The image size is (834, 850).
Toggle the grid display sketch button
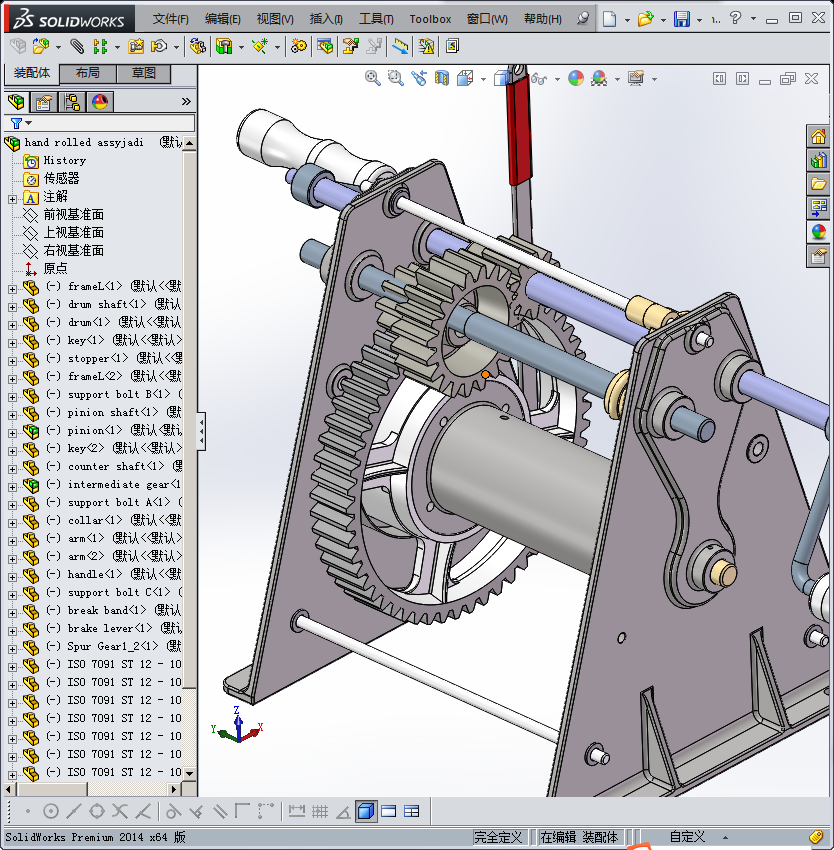[x=320, y=811]
